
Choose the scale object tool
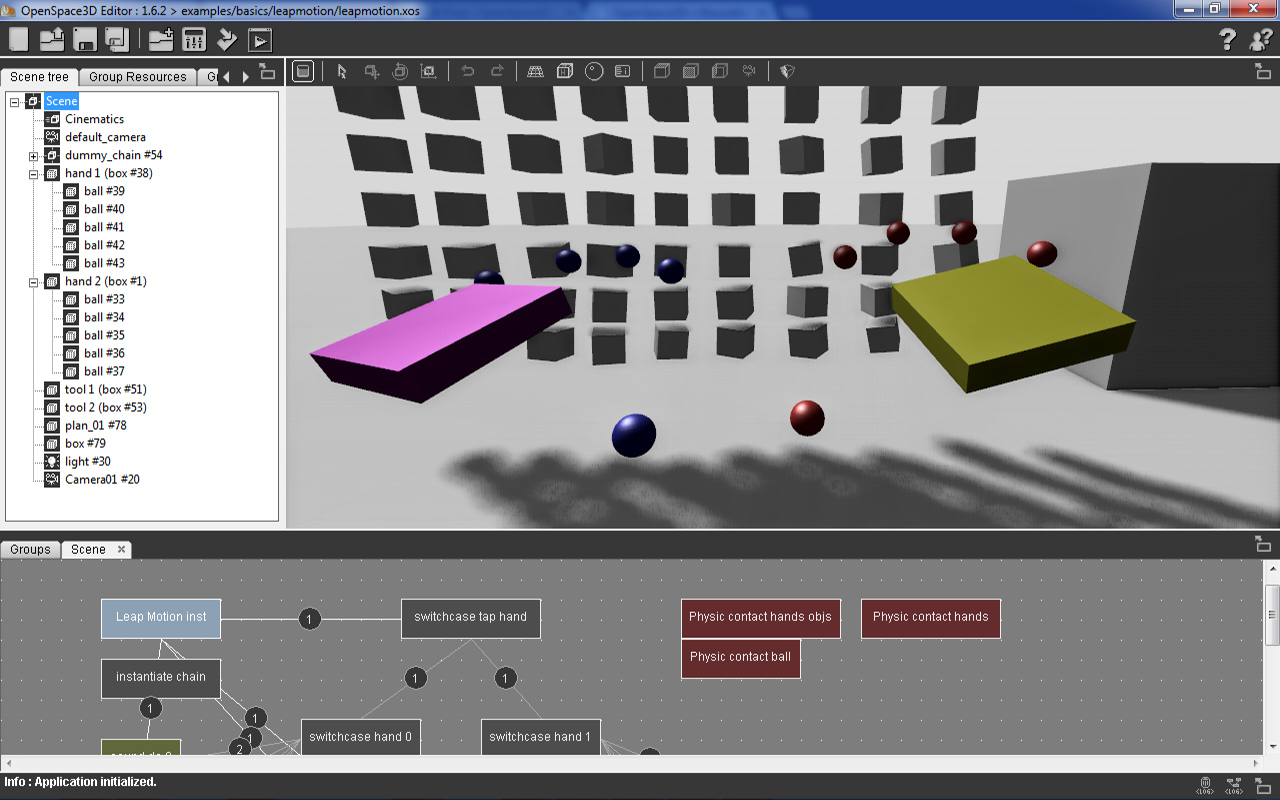429,72
